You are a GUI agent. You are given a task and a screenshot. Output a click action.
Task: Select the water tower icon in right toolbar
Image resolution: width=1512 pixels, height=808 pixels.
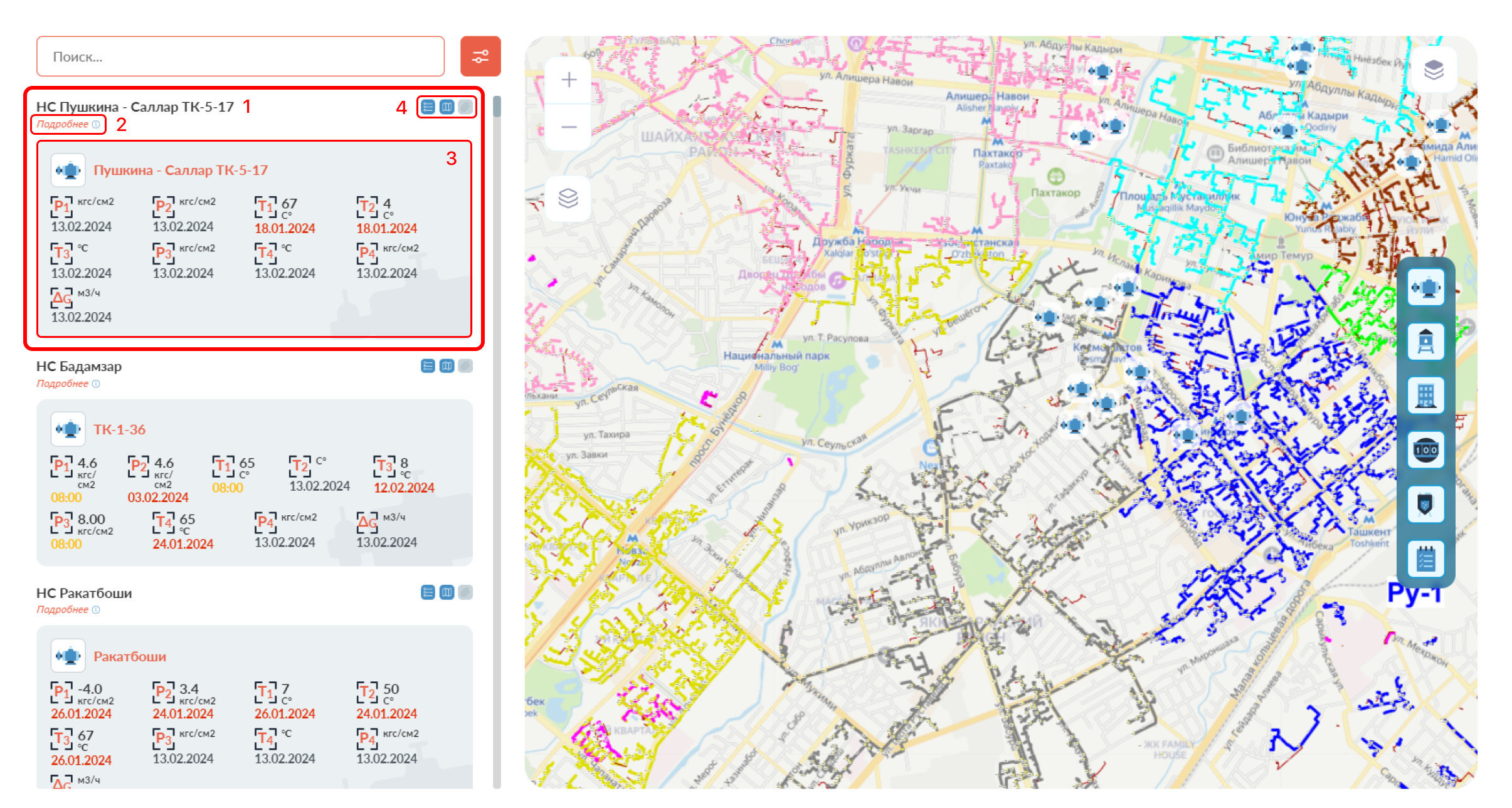tap(1426, 342)
